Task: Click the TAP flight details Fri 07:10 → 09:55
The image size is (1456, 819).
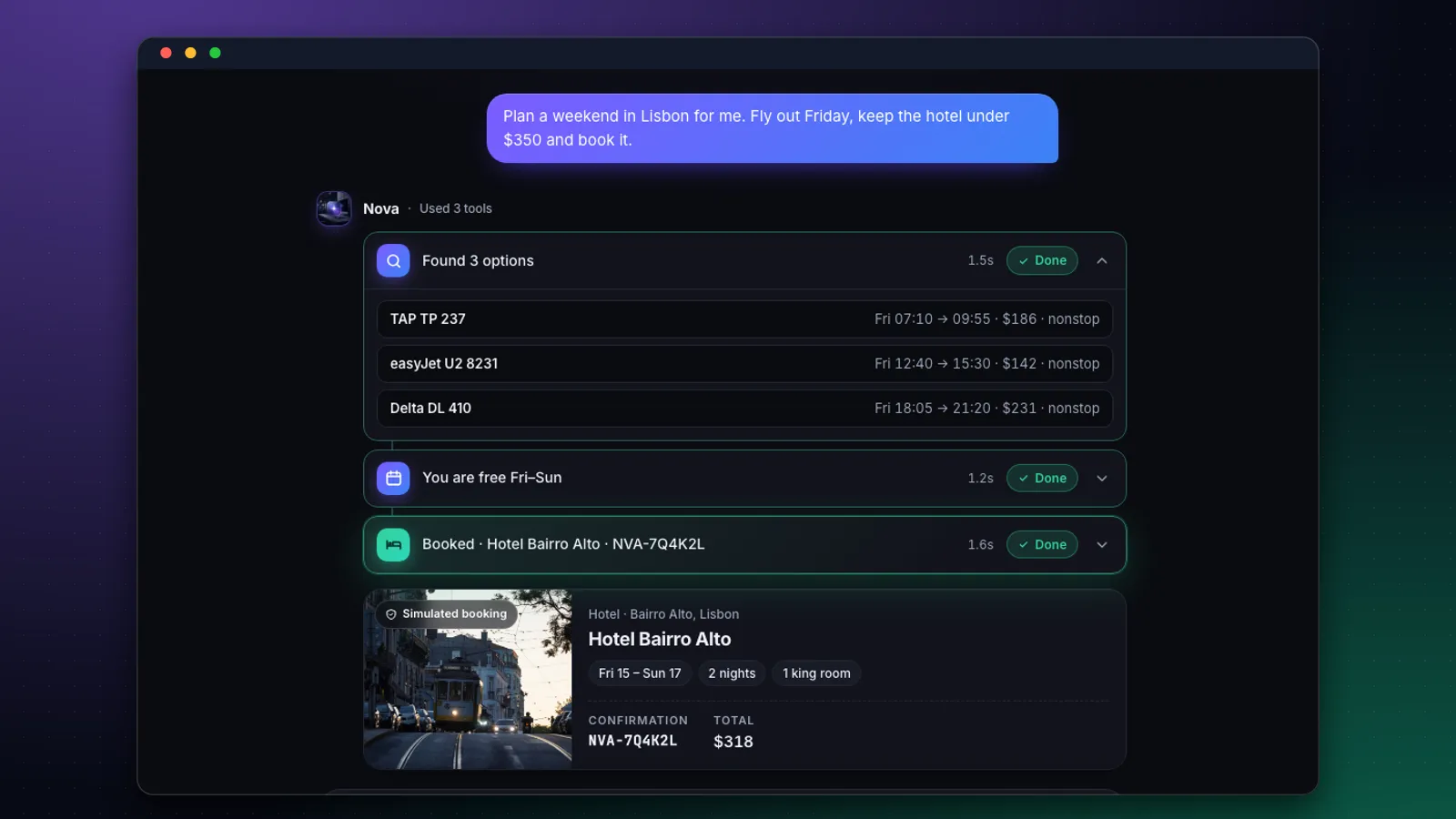Action: [987, 319]
